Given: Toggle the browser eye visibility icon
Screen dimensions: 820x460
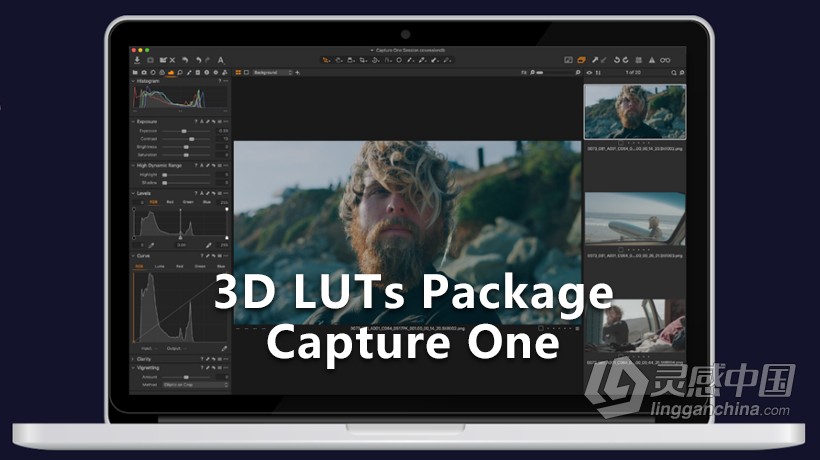Looking at the screenshot, I should (589, 73).
